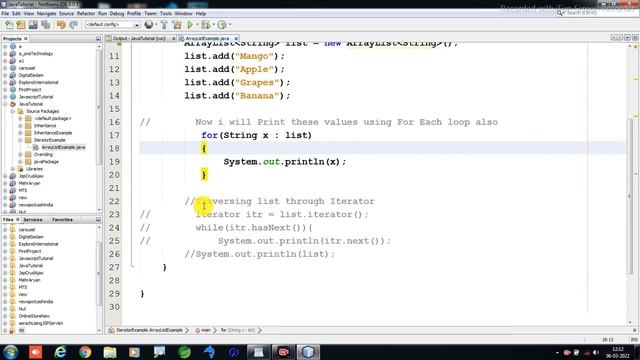Open the Help menu
Image resolution: width=640 pixels, height=360 pixels.
[201, 13]
